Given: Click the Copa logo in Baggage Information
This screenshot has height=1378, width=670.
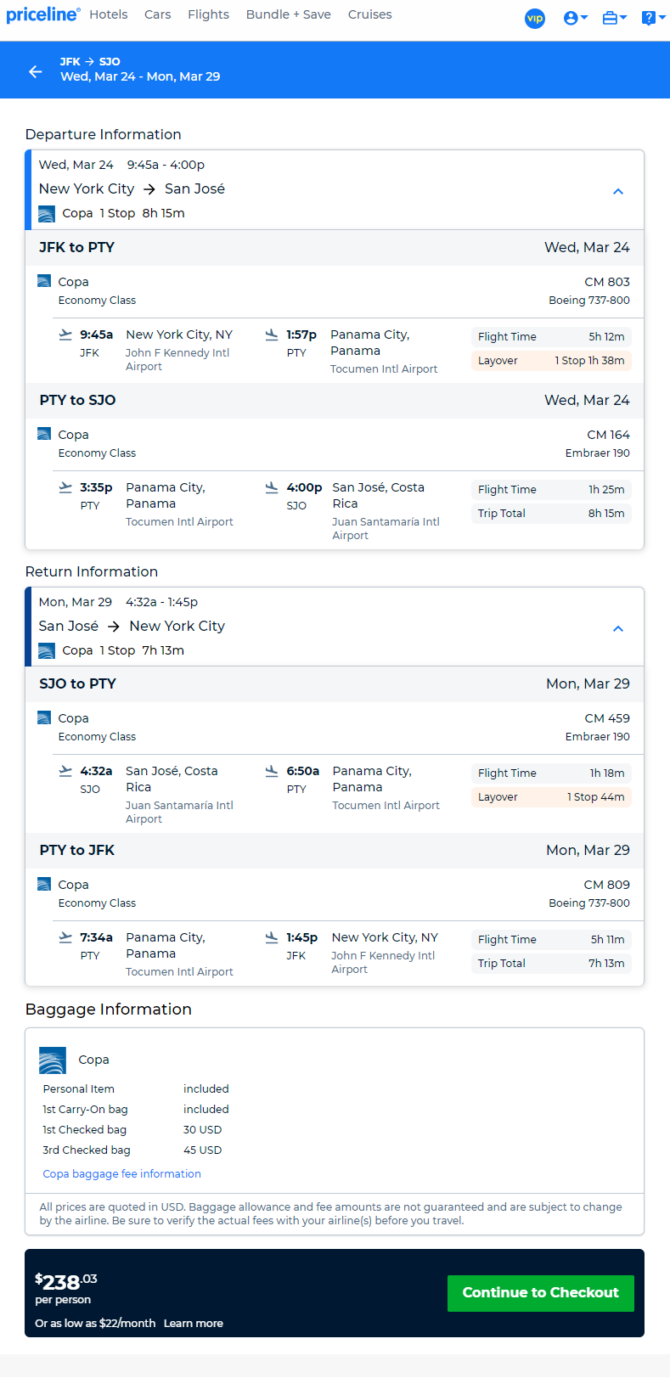Looking at the screenshot, I should 52,1060.
